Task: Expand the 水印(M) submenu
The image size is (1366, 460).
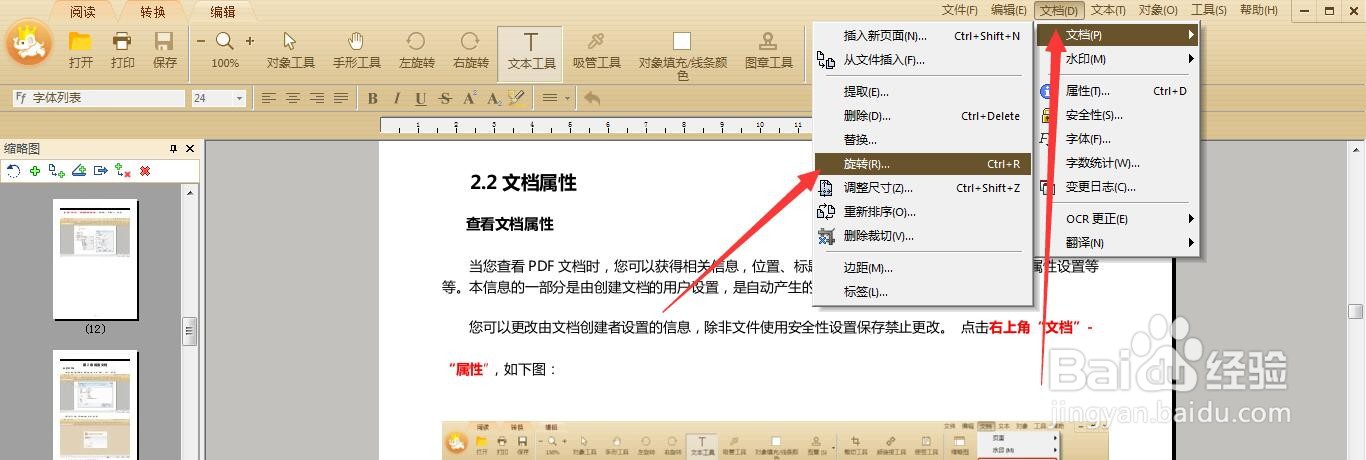Action: coord(1118,59)
